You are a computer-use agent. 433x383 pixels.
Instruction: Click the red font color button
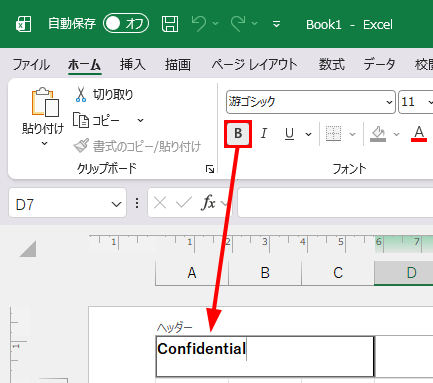(x=419, y=134)
